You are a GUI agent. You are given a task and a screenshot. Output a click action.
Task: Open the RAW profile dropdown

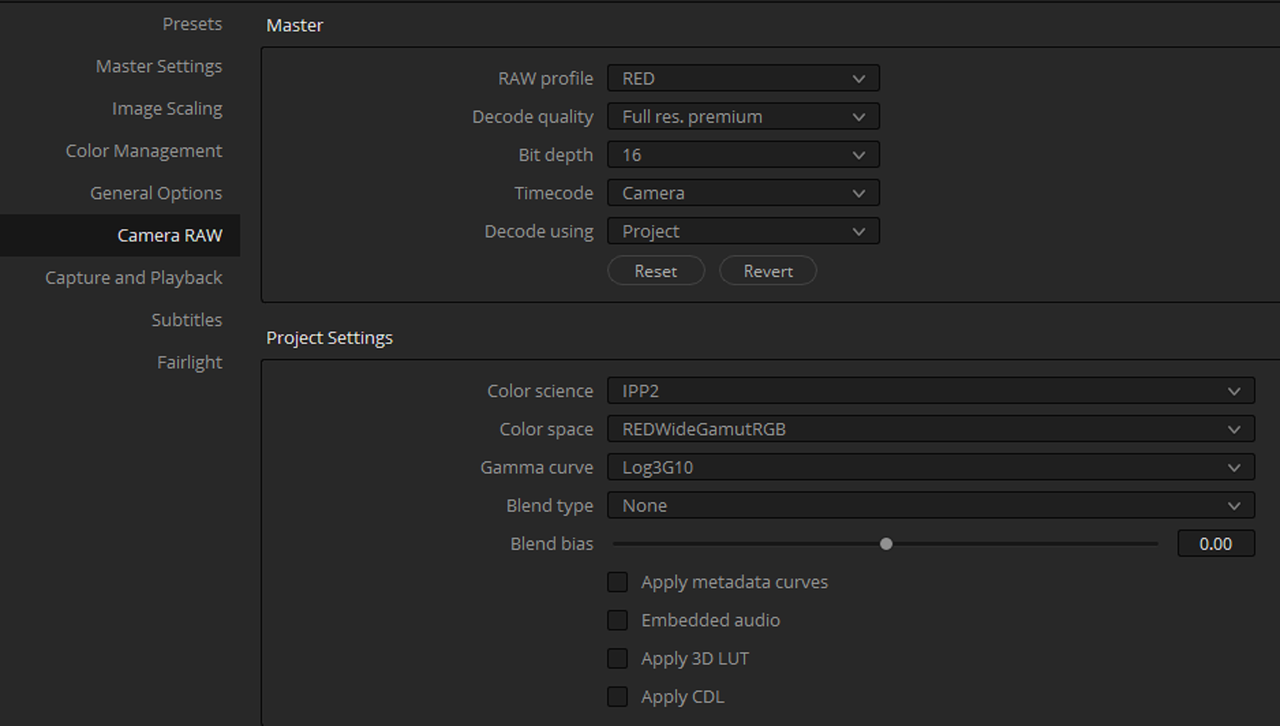coord(744,78)
